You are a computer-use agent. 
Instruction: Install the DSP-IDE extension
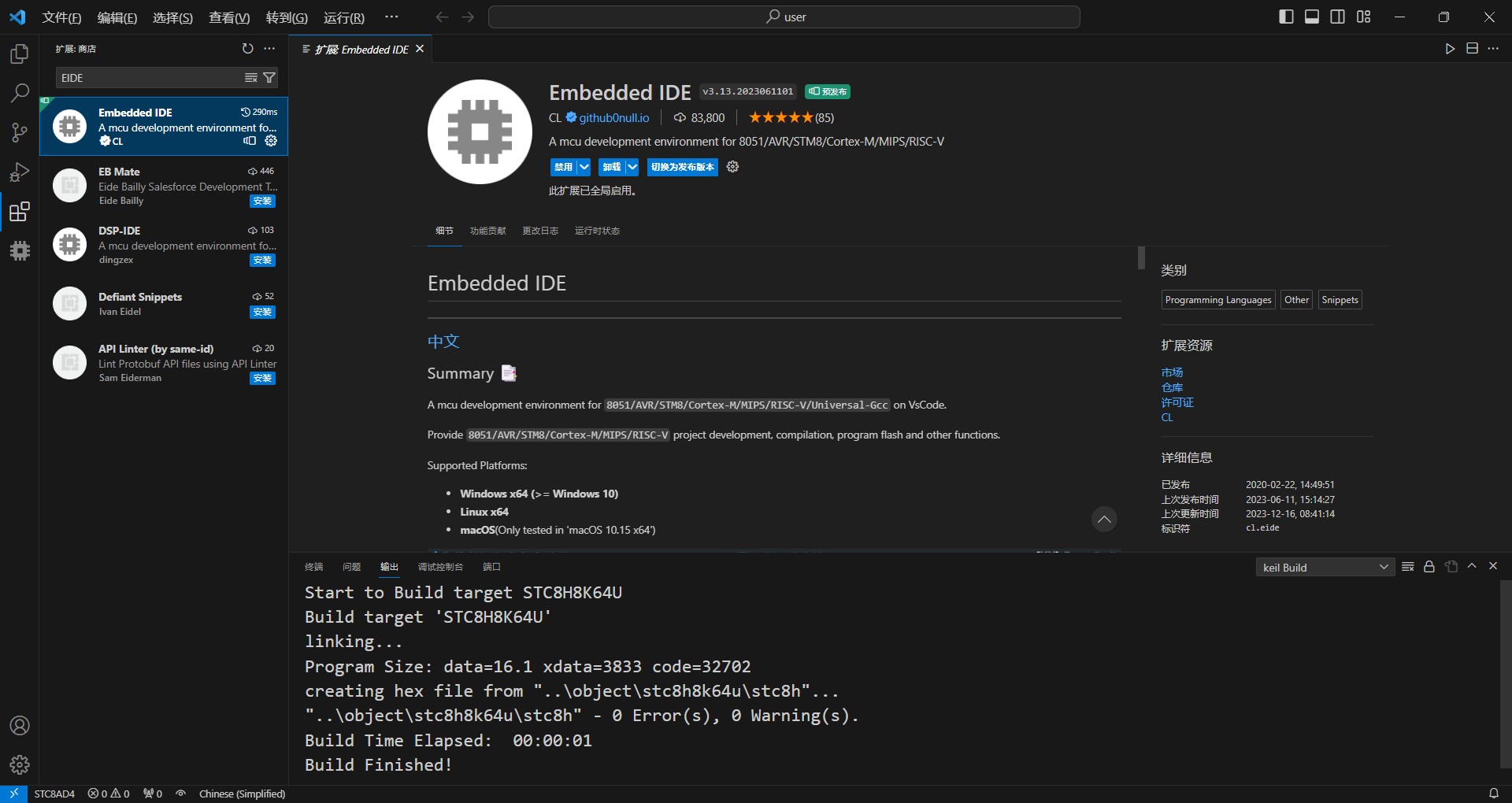click(262, 260)
